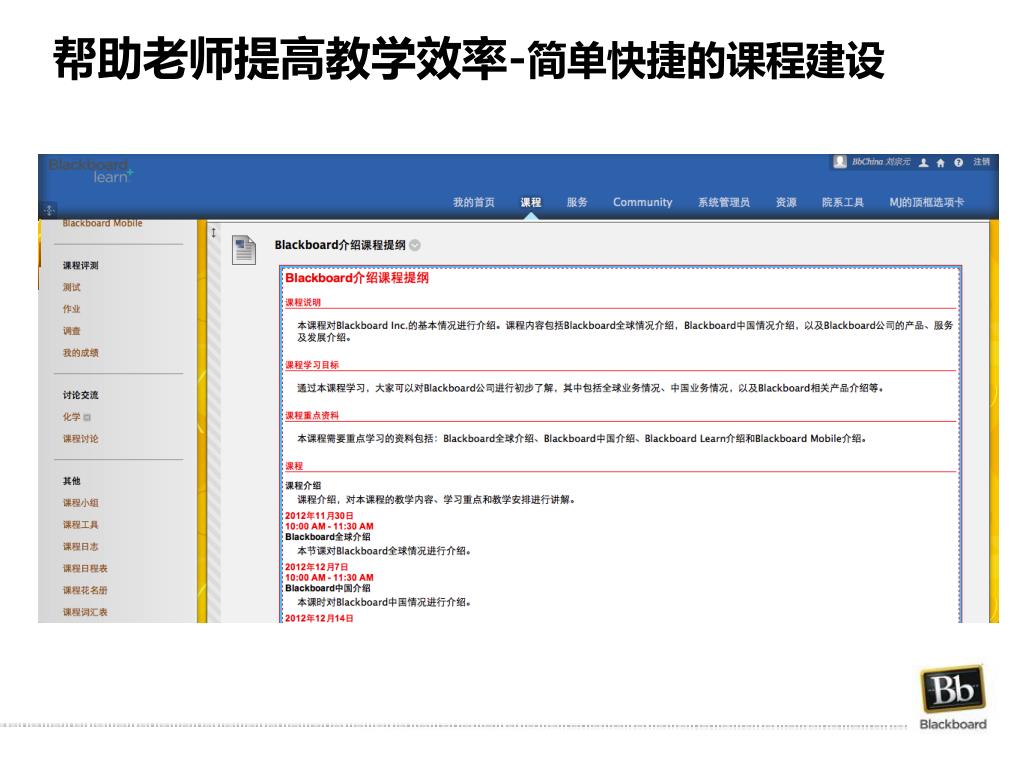Select the 课程 tab
This screenshot has height=768, width=1024.
pos(531,202)
